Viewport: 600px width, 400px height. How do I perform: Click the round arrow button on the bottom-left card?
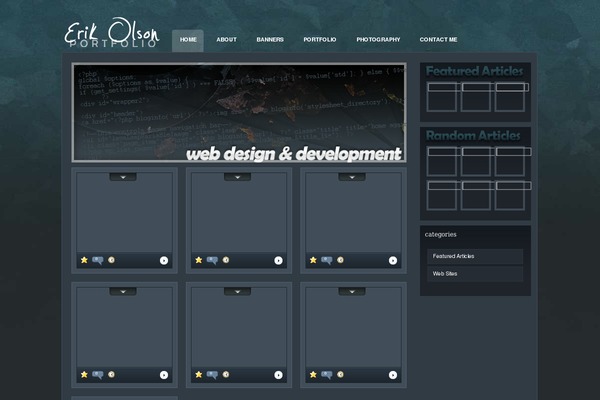point(164,375)
